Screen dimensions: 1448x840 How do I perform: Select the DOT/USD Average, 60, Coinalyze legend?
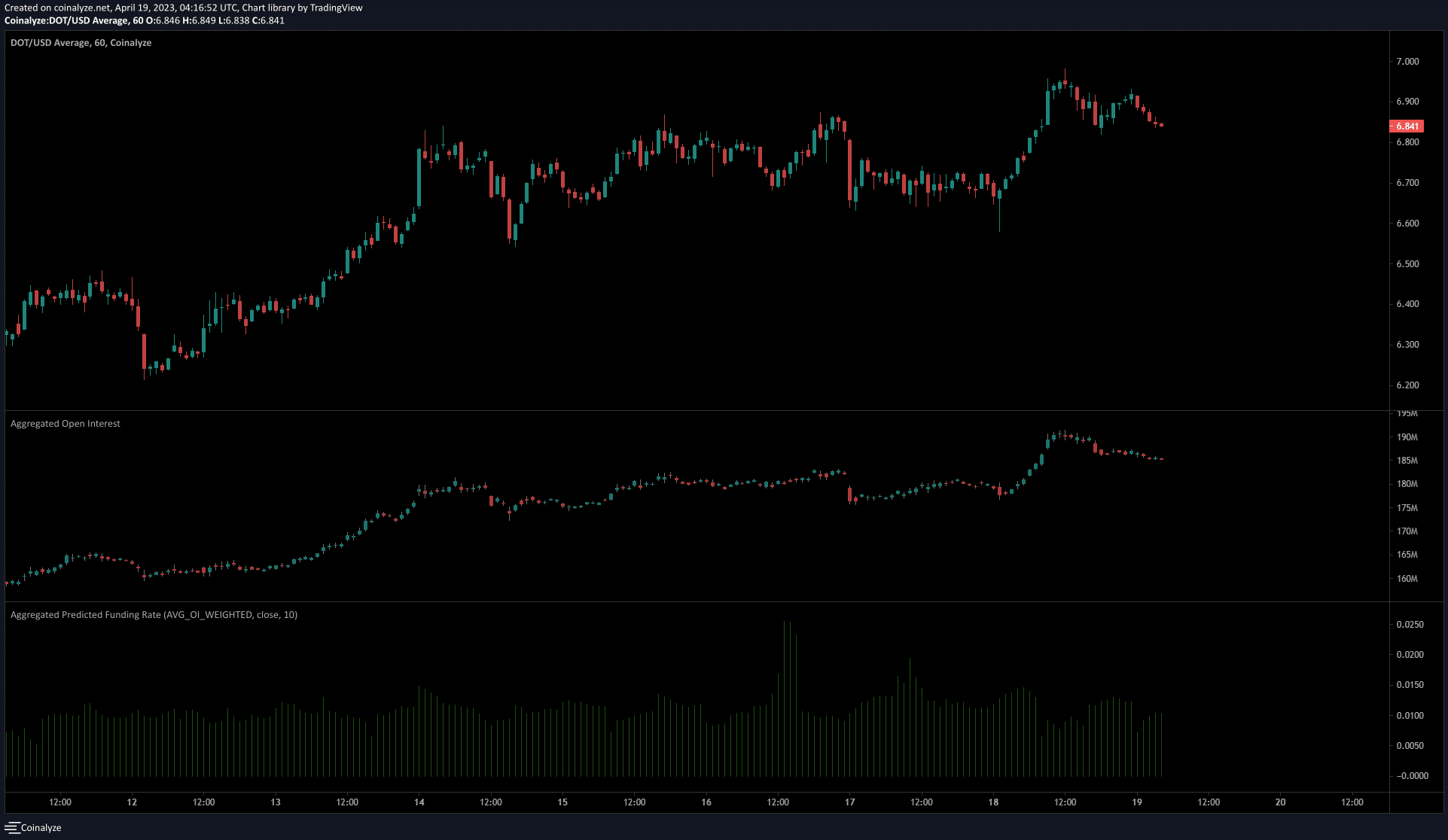(81, 43)
